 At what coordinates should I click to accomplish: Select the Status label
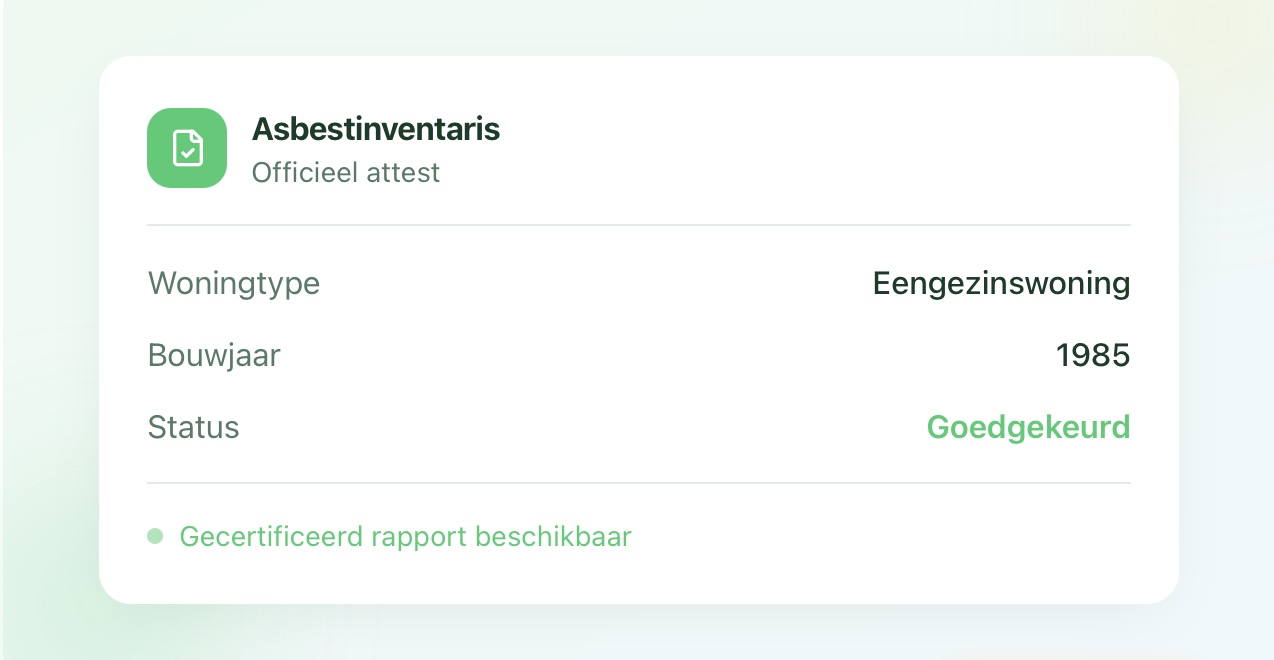pos(194,428)
